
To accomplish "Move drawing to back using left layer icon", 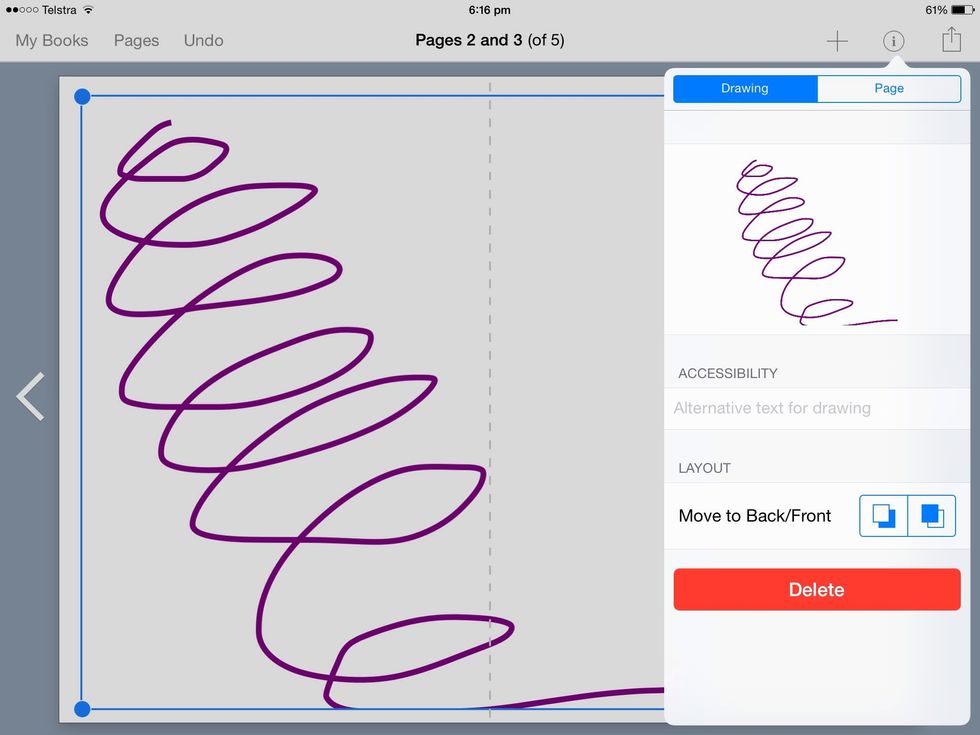I will click(884, 516).
